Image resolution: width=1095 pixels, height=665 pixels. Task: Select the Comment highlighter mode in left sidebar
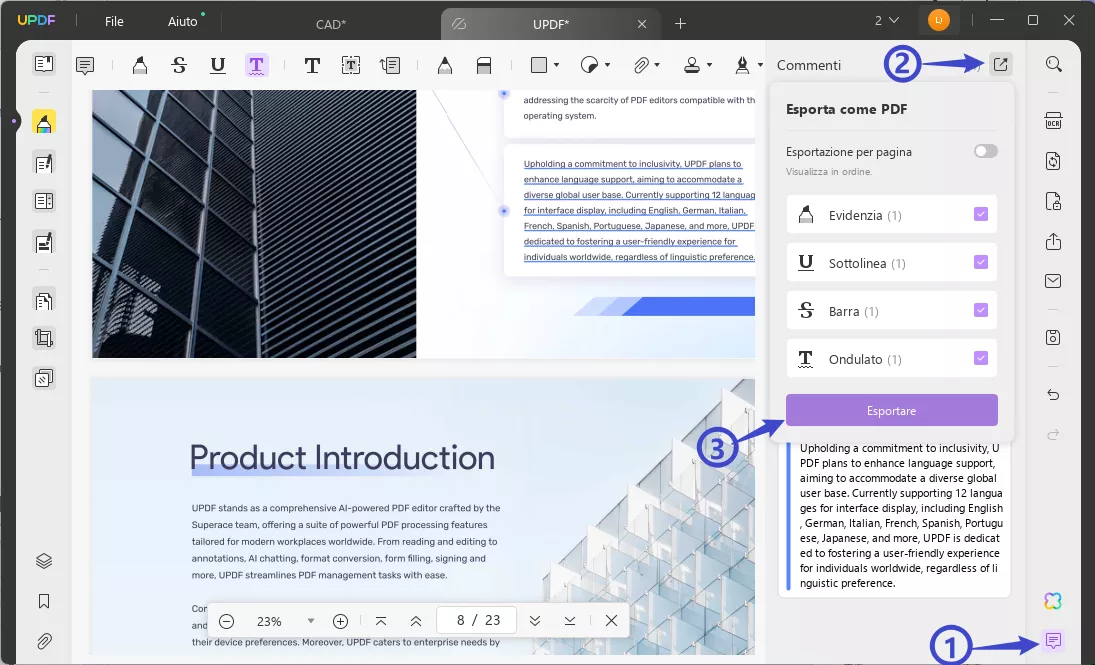[44, 123]
